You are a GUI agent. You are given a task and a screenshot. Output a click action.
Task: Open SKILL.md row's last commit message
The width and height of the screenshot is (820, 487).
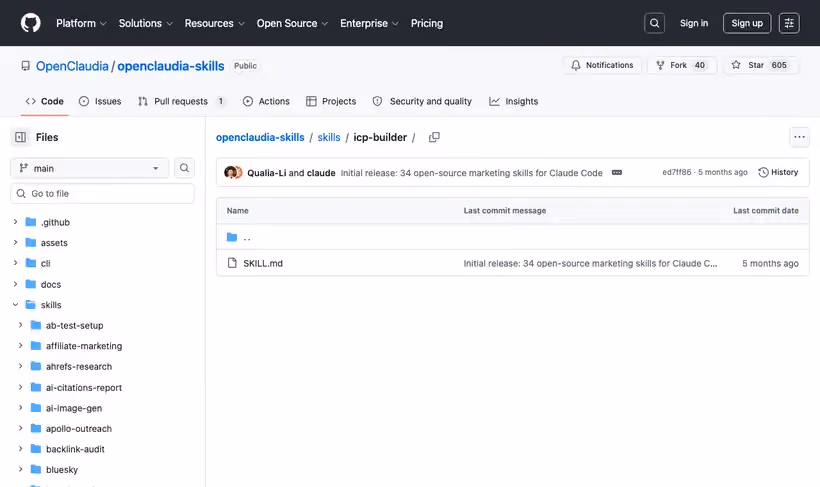590,263
